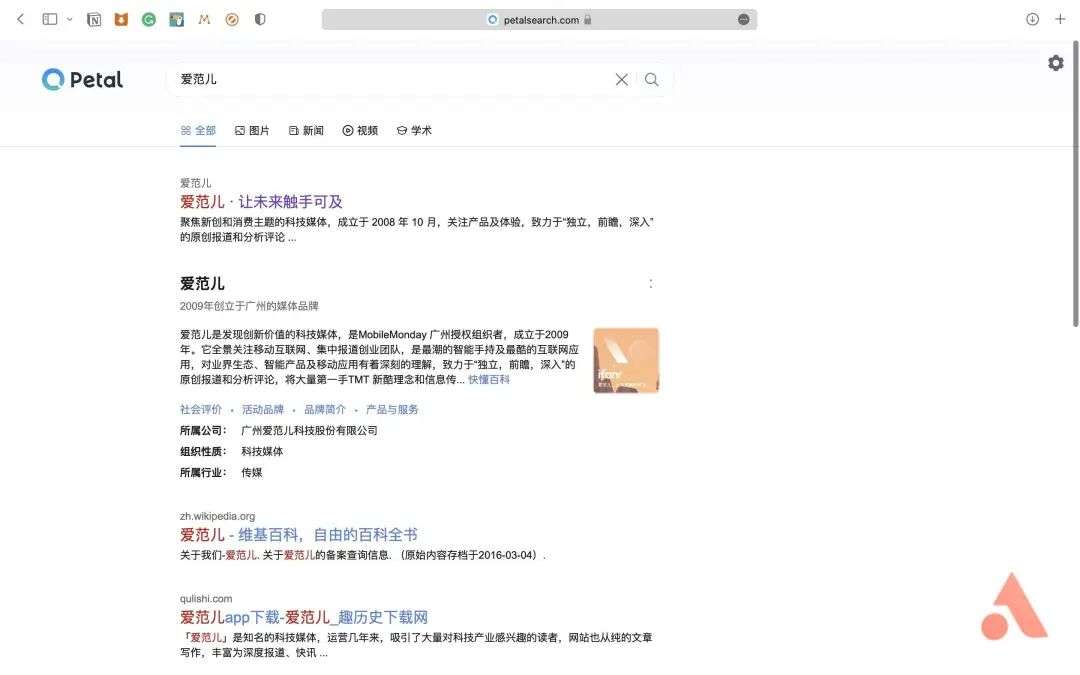1080x675 pixels.
Task: Click the 传媒 industry value
Action: point(251,472)
